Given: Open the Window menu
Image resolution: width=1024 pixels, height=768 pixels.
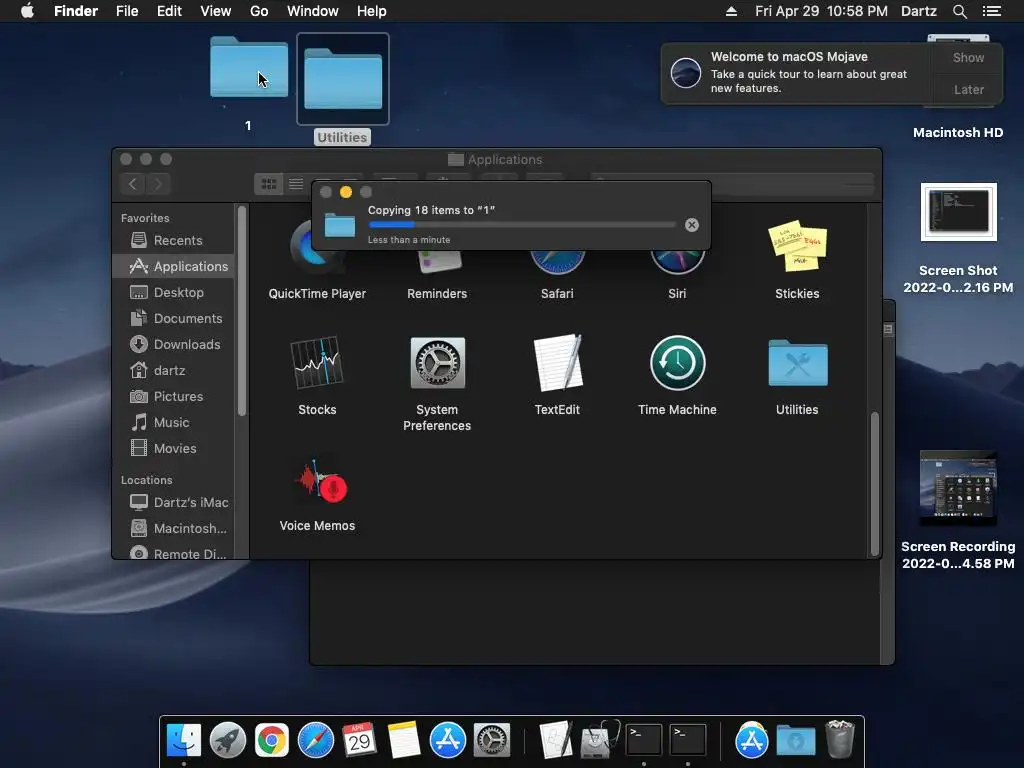Looking at the screenshot, I should tap(313, 11).
